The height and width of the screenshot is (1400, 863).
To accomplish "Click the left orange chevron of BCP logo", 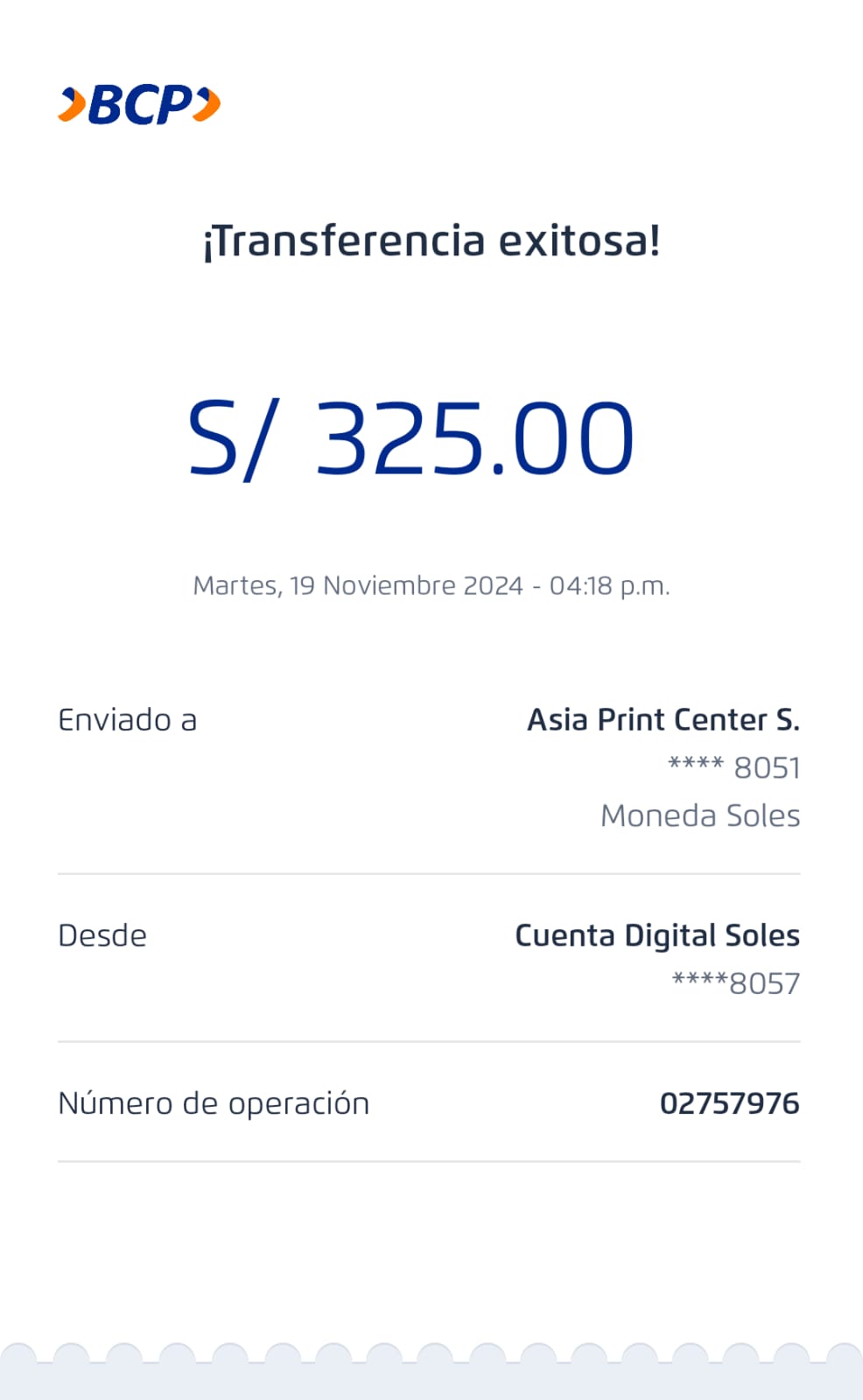I will (71, 105).
